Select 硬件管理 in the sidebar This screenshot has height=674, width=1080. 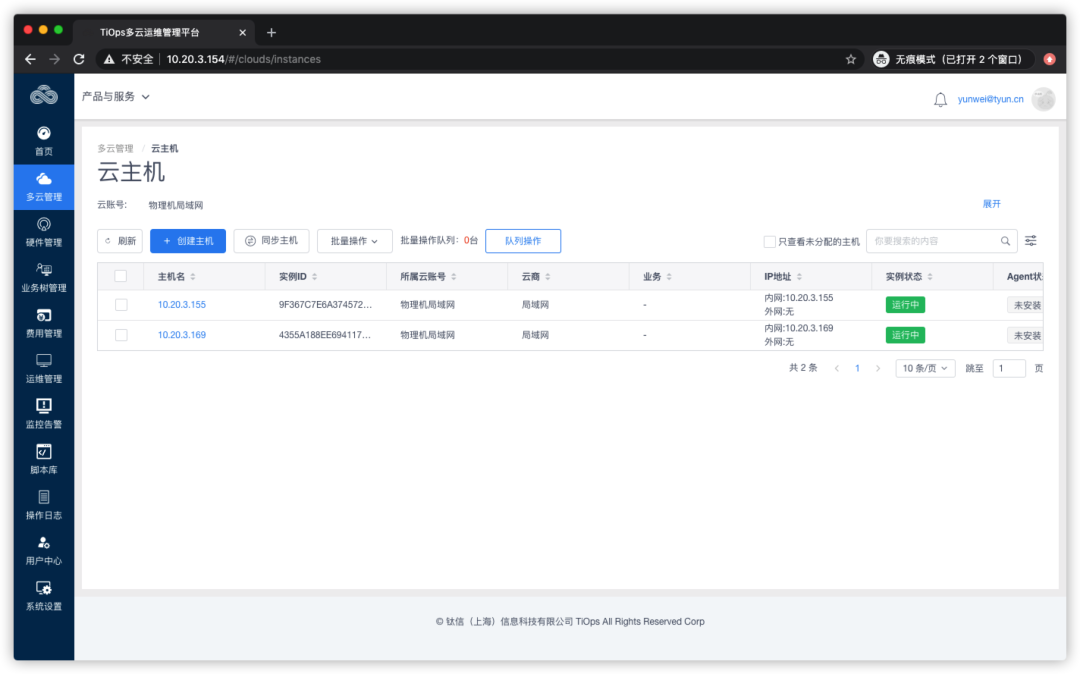(43, 232)
